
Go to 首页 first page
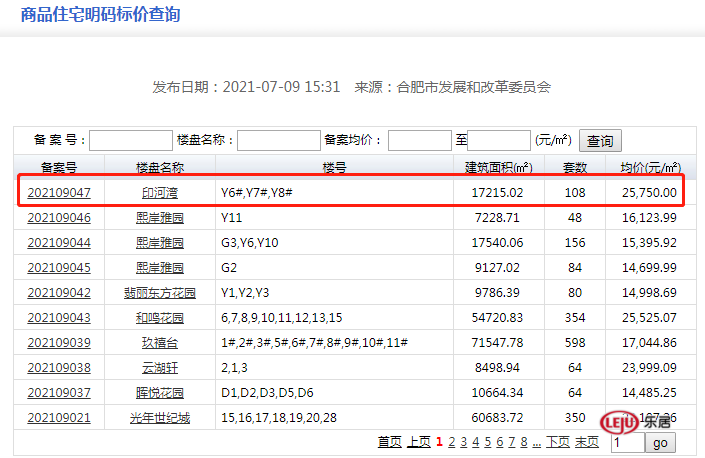(389, 442)
